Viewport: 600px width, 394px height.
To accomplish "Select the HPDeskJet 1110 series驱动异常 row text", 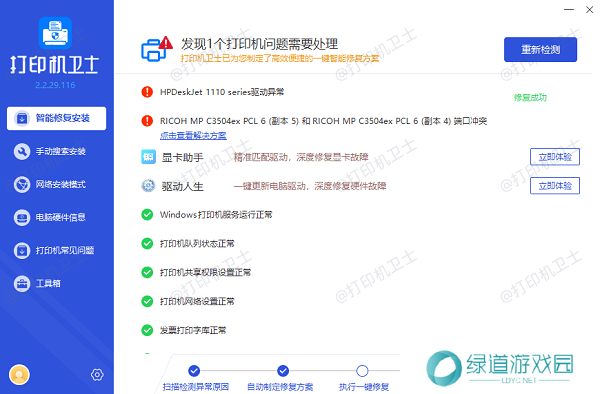I will pos(222,92).
